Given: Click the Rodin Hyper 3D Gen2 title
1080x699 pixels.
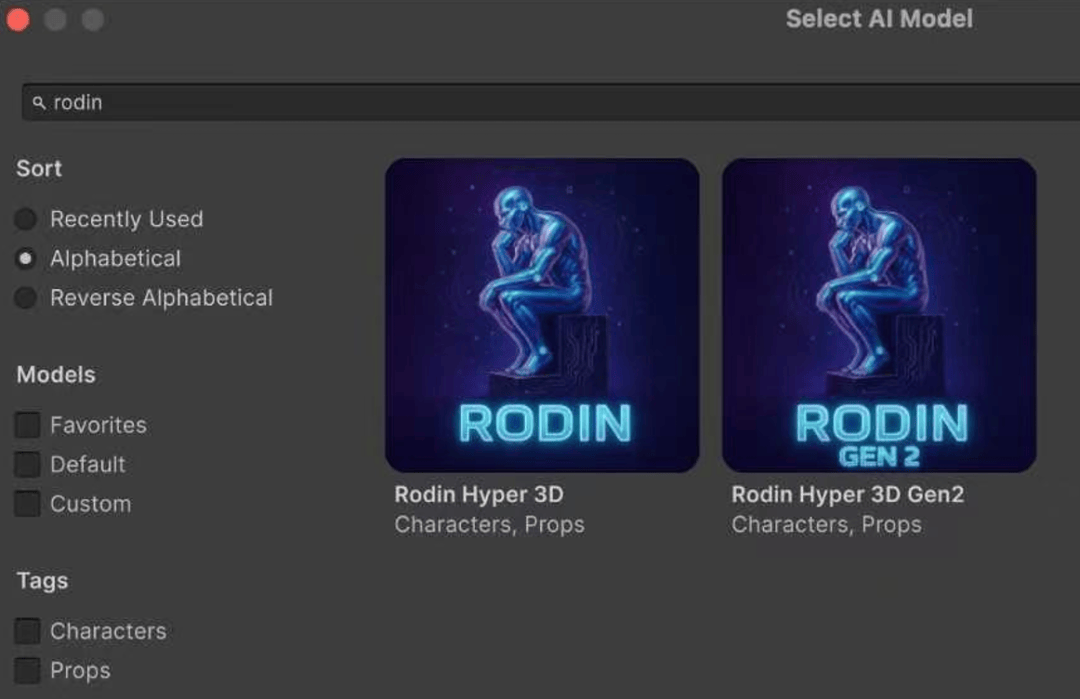Looking at the screenshot, I should click(847, 495).
